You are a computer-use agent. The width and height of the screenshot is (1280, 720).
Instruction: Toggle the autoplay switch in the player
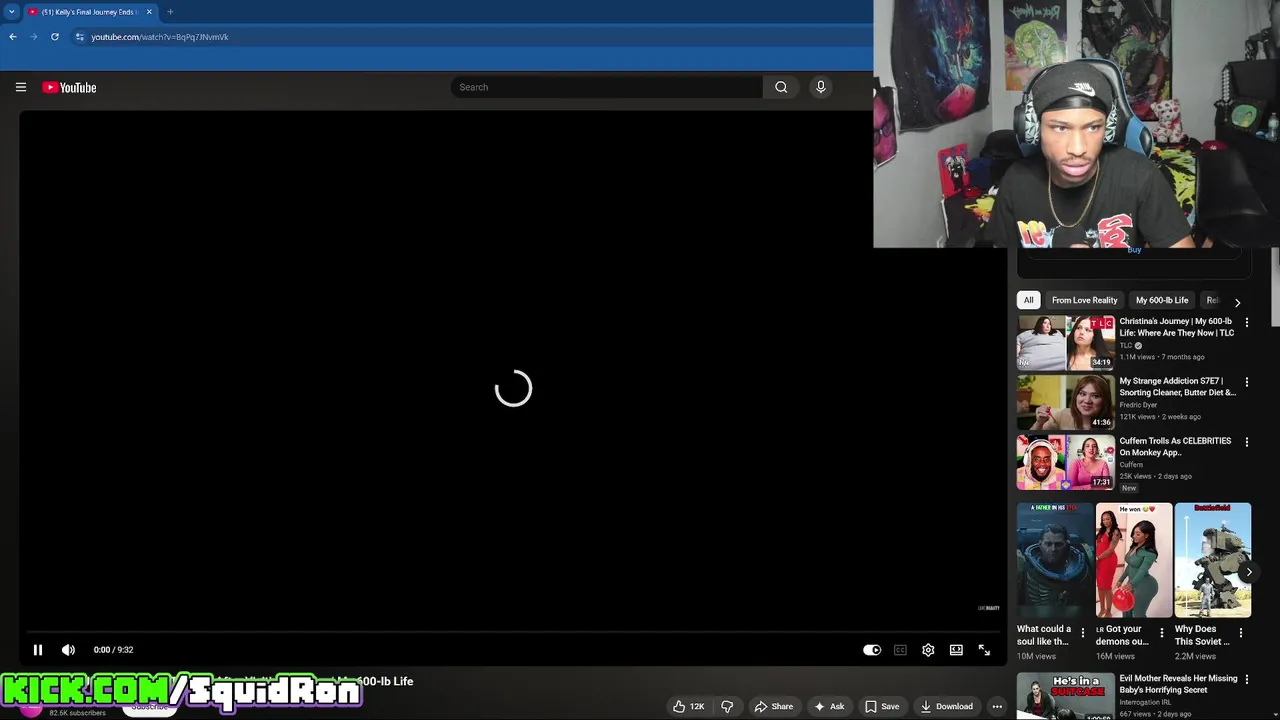click(x=872, y=650)
